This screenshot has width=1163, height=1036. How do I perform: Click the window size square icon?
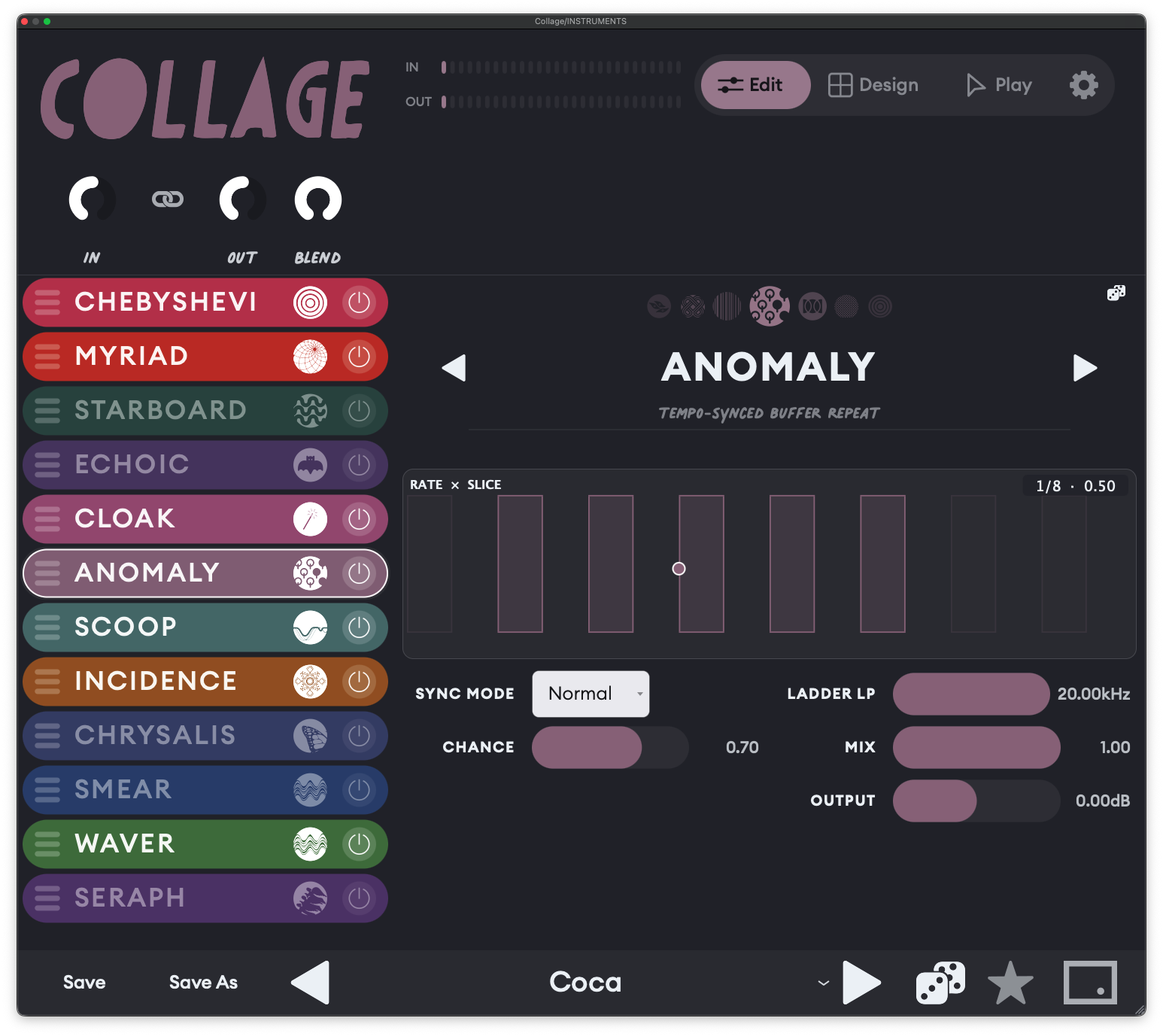pyautogui.click(x=1090, y=983)
